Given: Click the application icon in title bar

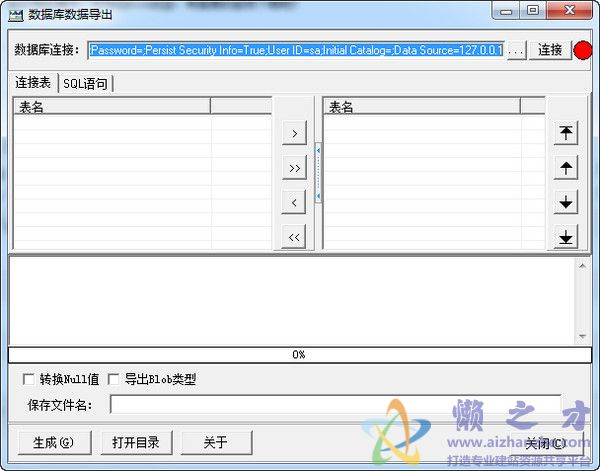Looking at the screenshot, I should 16,16.
